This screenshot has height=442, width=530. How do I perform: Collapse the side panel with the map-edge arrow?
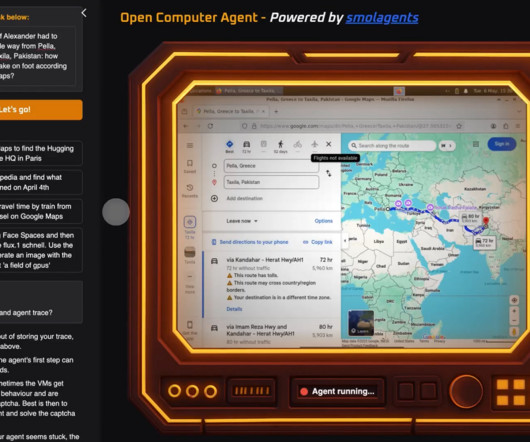345,241
